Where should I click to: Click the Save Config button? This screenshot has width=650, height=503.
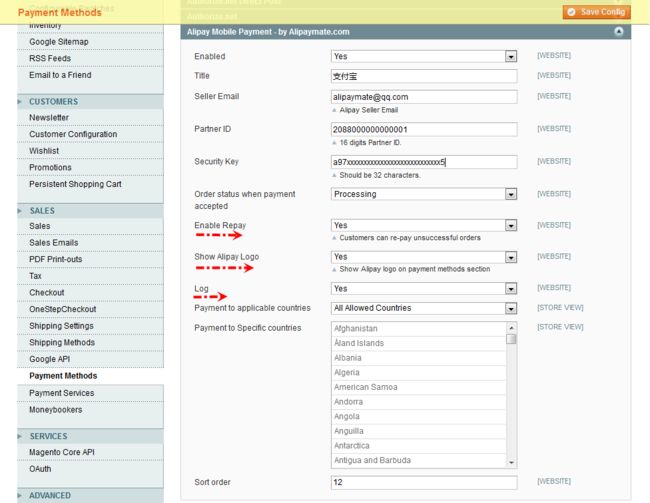pos(597,12)
